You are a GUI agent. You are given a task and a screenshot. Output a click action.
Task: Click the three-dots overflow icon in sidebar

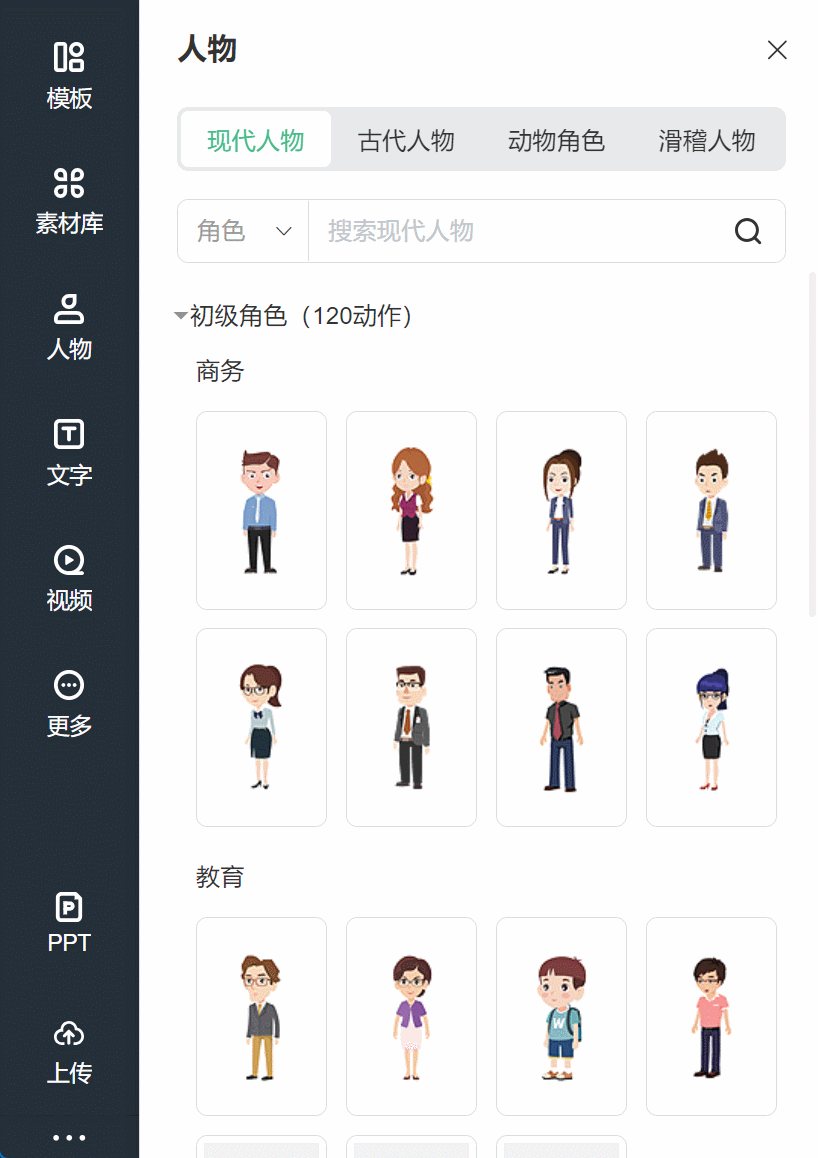(69, 1138)
